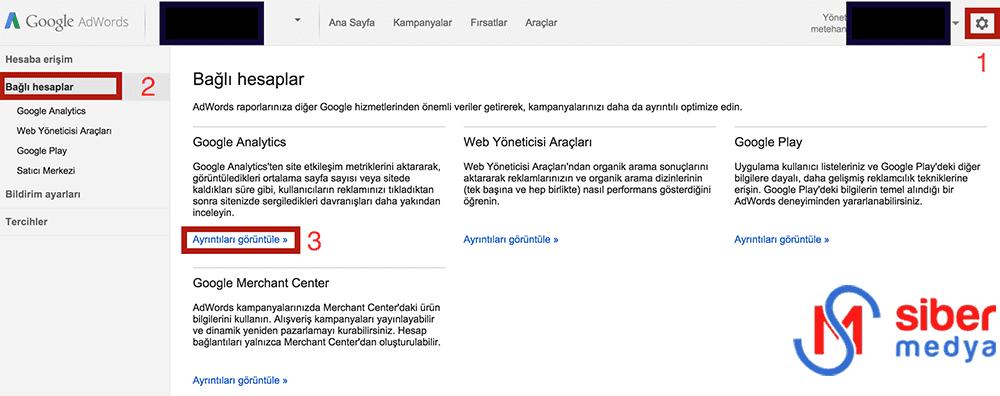Screen dimensions: 1000x396
Task: View details under Google Play card
Action: click(782, 239)
